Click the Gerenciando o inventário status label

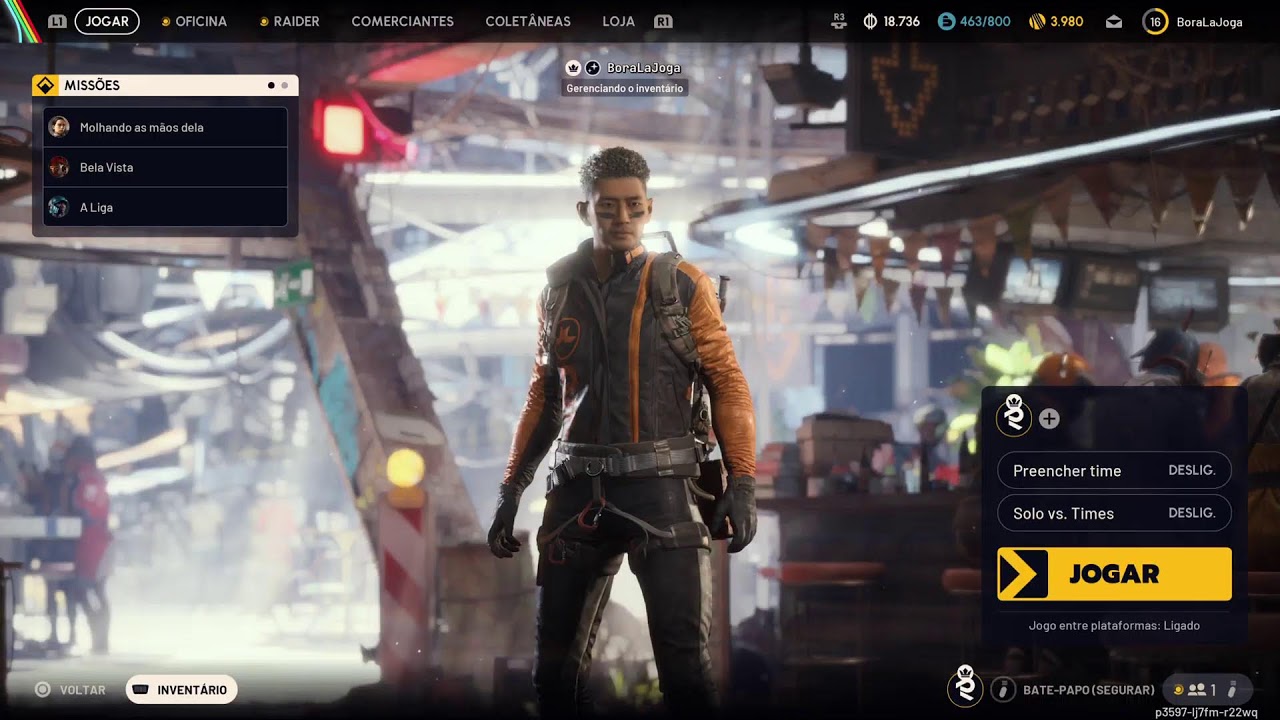click(x=625, y=88)
